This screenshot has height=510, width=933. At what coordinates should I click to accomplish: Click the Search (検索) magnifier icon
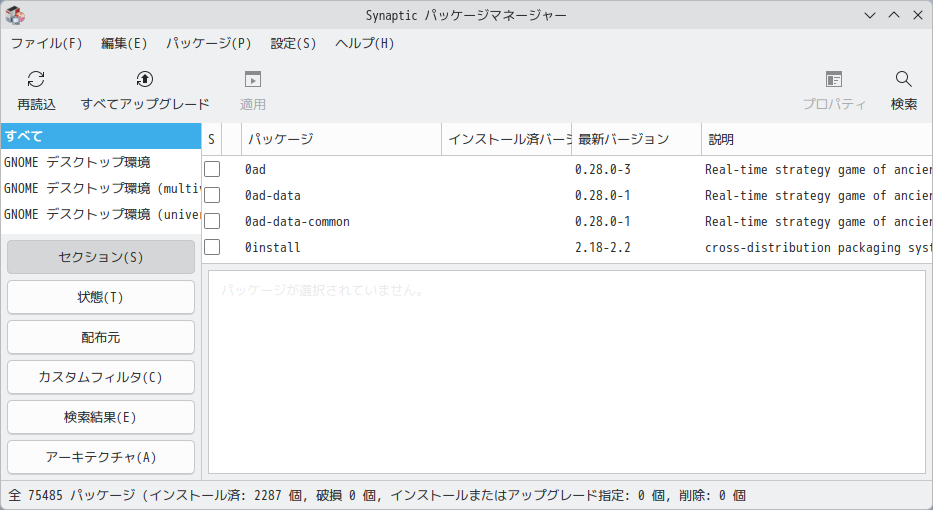903,80
